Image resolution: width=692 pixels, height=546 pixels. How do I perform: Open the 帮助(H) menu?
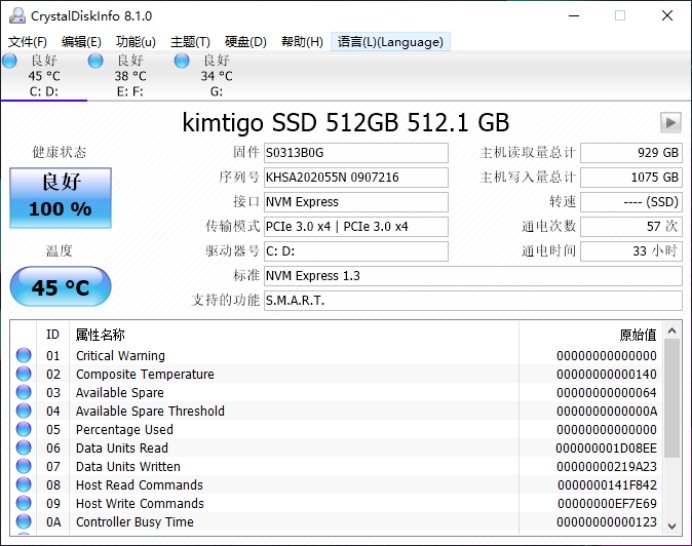pyautogui.click(x=302, y=42)
